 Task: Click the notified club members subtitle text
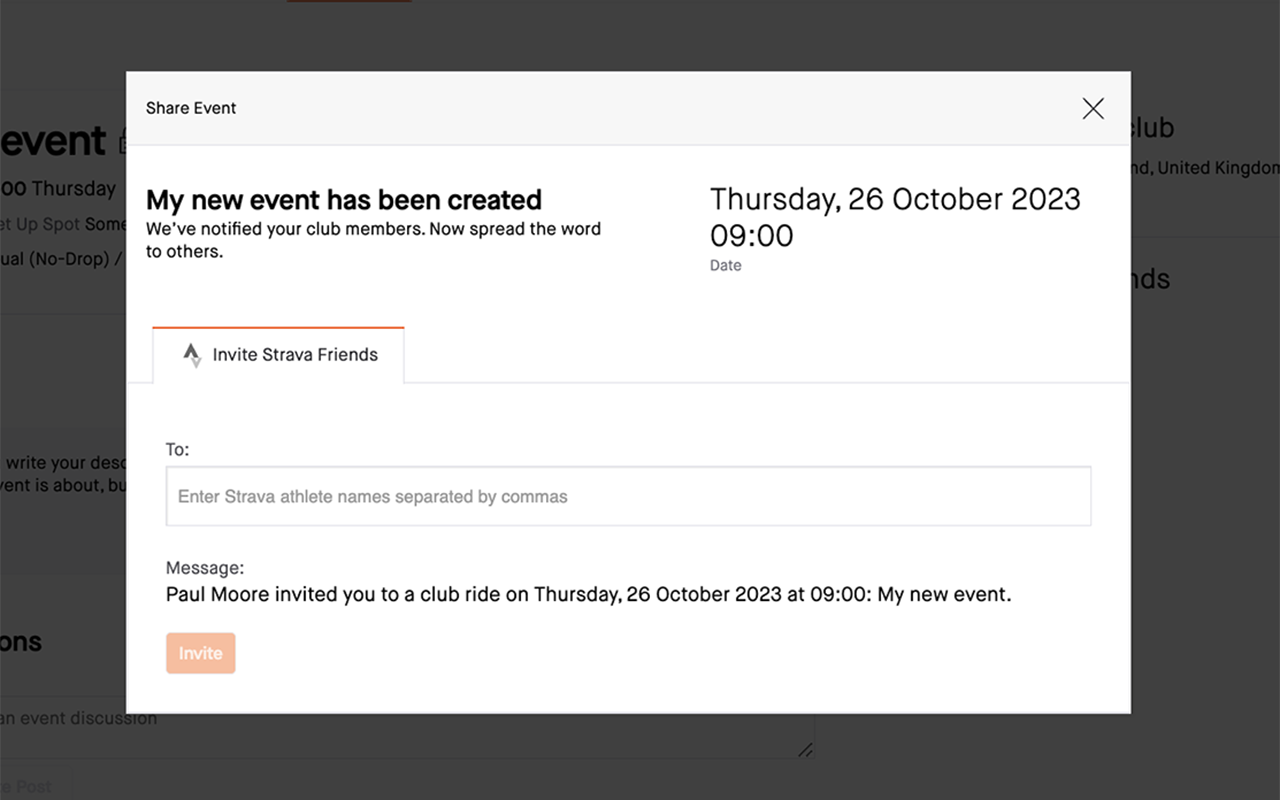point(374,240)
